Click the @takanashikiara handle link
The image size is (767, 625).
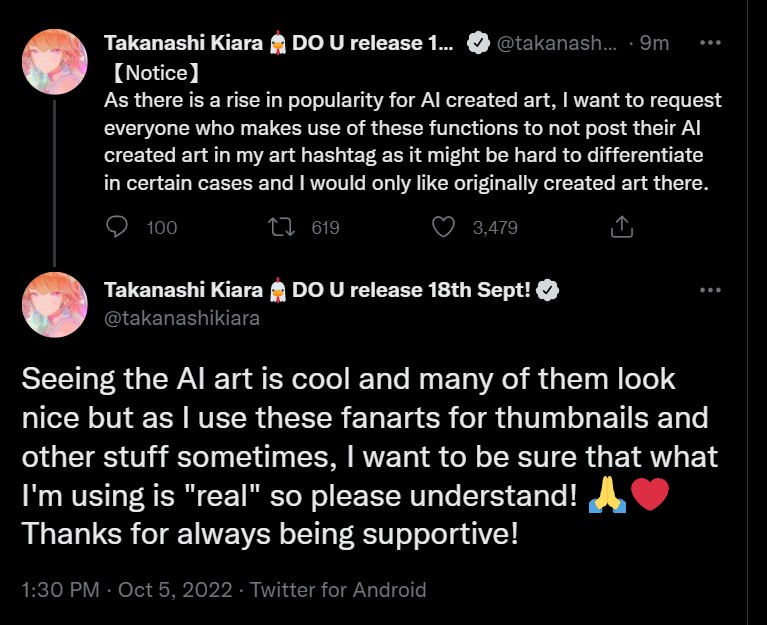(181, 318)
